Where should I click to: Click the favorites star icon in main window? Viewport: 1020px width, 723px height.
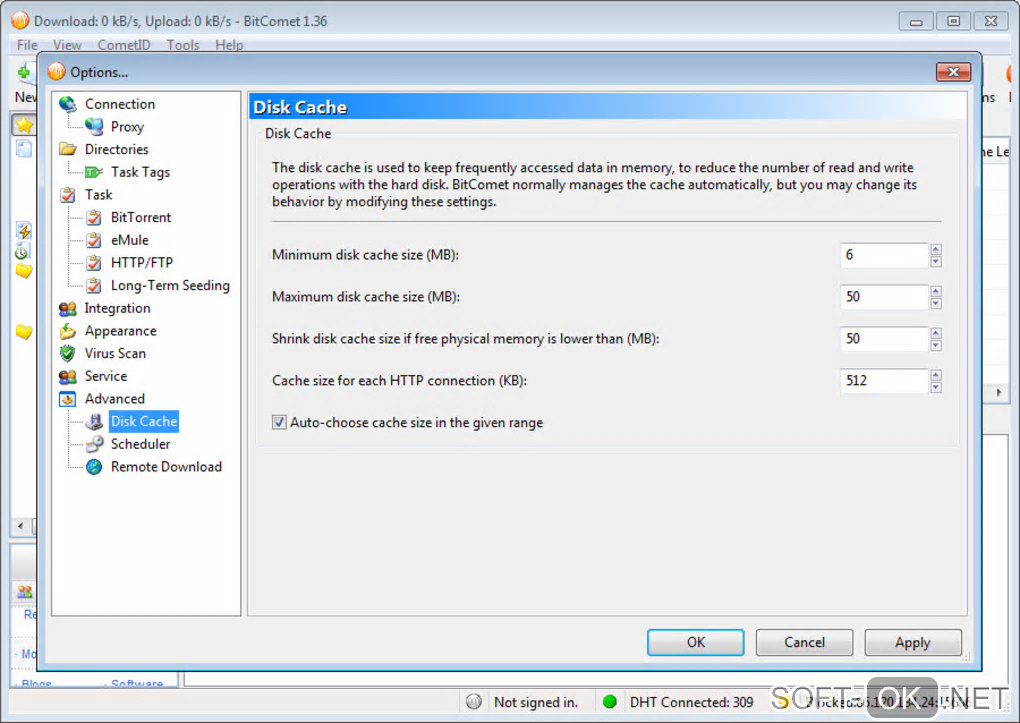[24, 124]
